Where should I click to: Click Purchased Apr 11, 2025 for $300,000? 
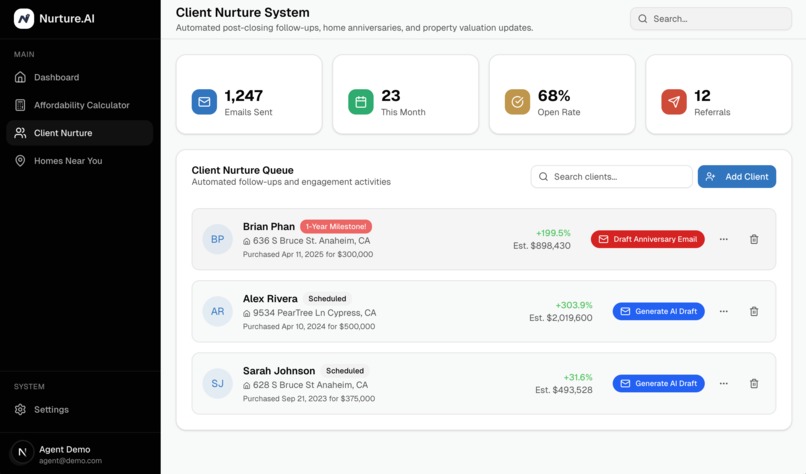(x=308, y=254)
